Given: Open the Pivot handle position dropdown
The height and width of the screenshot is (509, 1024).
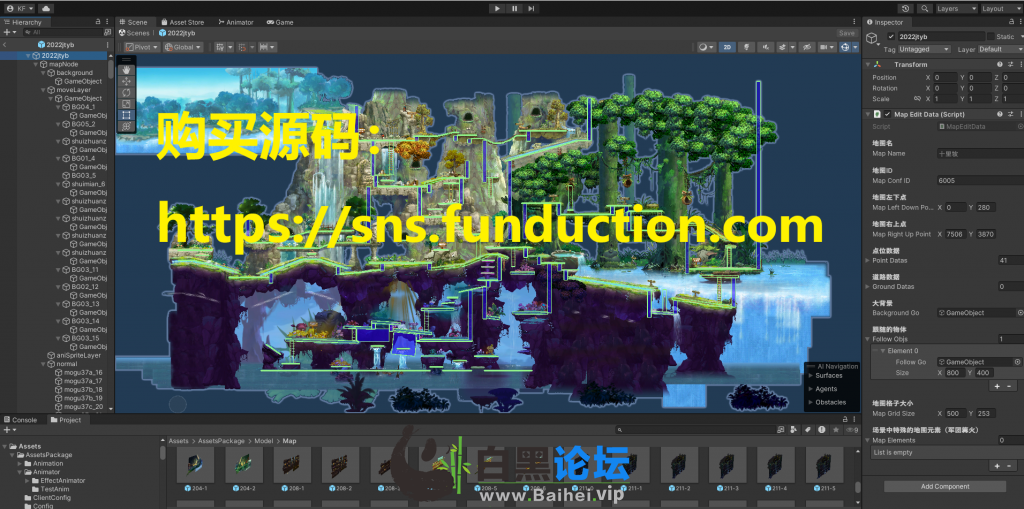Looking at the screenshot, I should pos(141,47).
